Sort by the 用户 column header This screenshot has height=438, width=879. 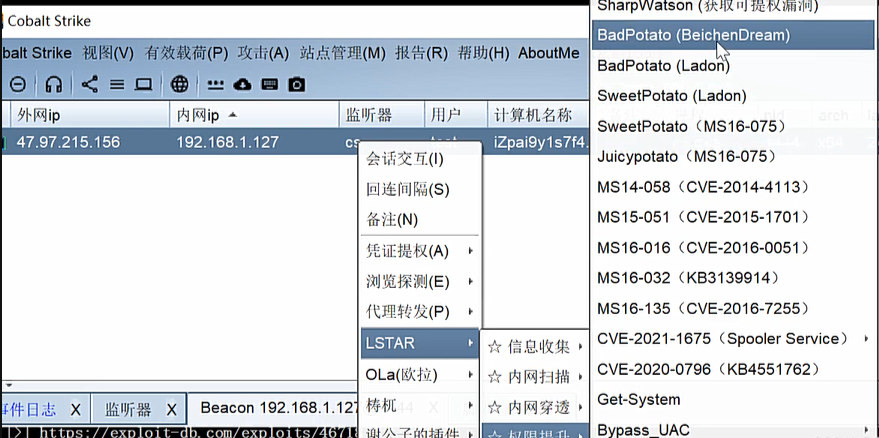(x=456, y=115)
